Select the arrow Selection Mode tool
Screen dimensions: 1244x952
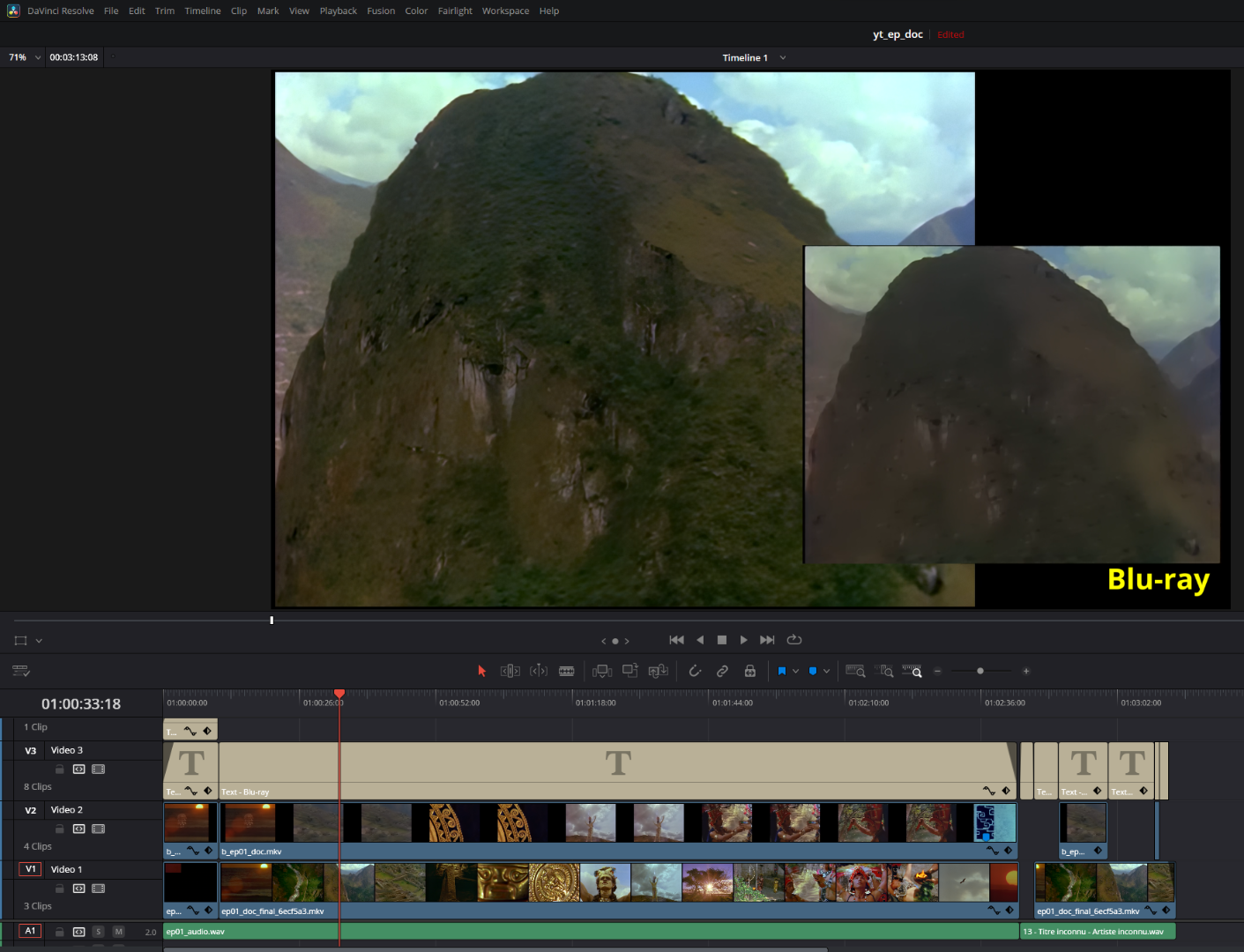[x=481, y=672]
